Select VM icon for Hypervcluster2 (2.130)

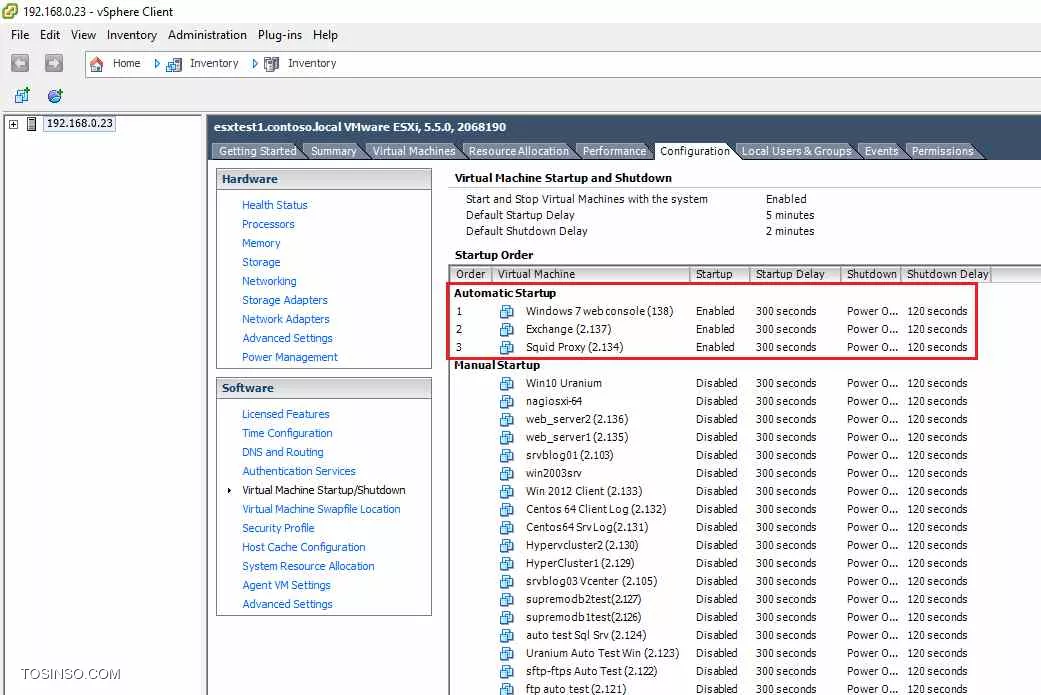click(x=507, y=545)
